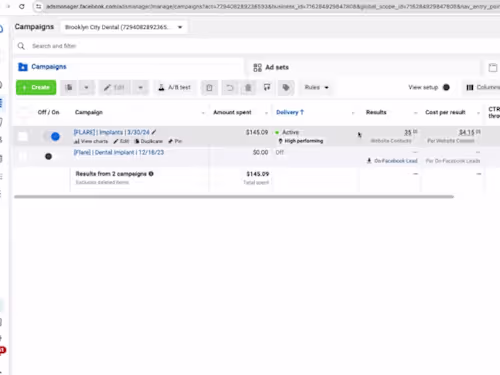Click the trash delete icon
The height and width of the screenshot is (375, 500).
click(x=248, y=88)
